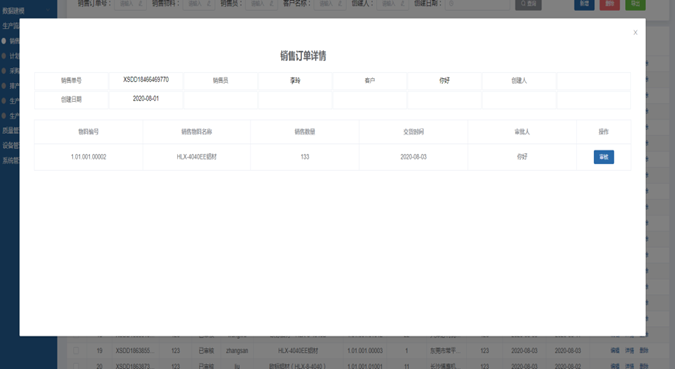Image resolution: width=675 pixels, height=369 pixels.
Task: Tick the checkbox for row 19
Action: point(76,350)
